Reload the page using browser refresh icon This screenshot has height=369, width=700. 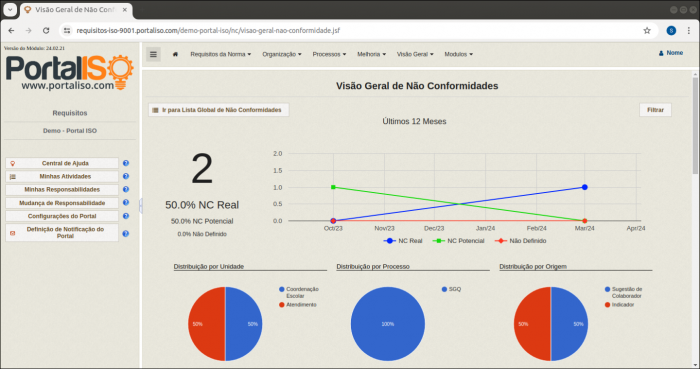46,30
